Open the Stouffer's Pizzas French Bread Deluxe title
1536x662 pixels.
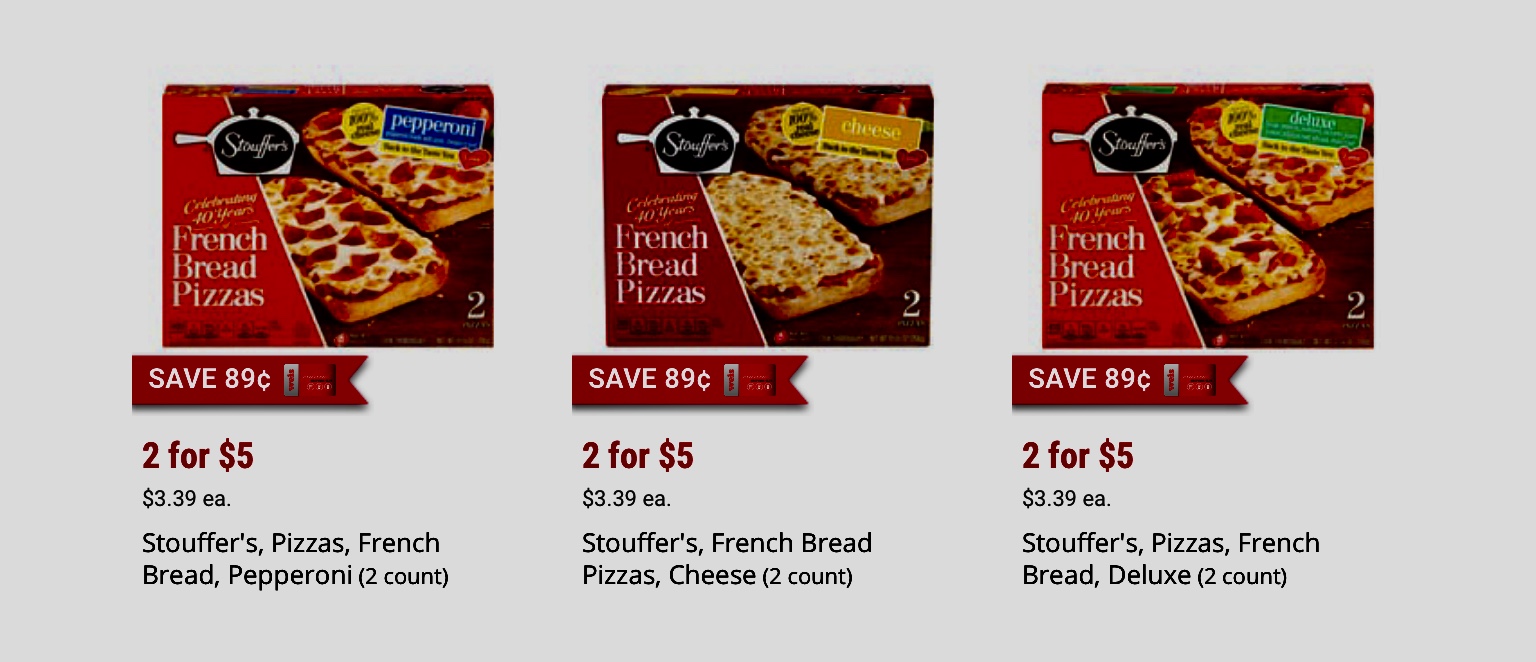1171,559
